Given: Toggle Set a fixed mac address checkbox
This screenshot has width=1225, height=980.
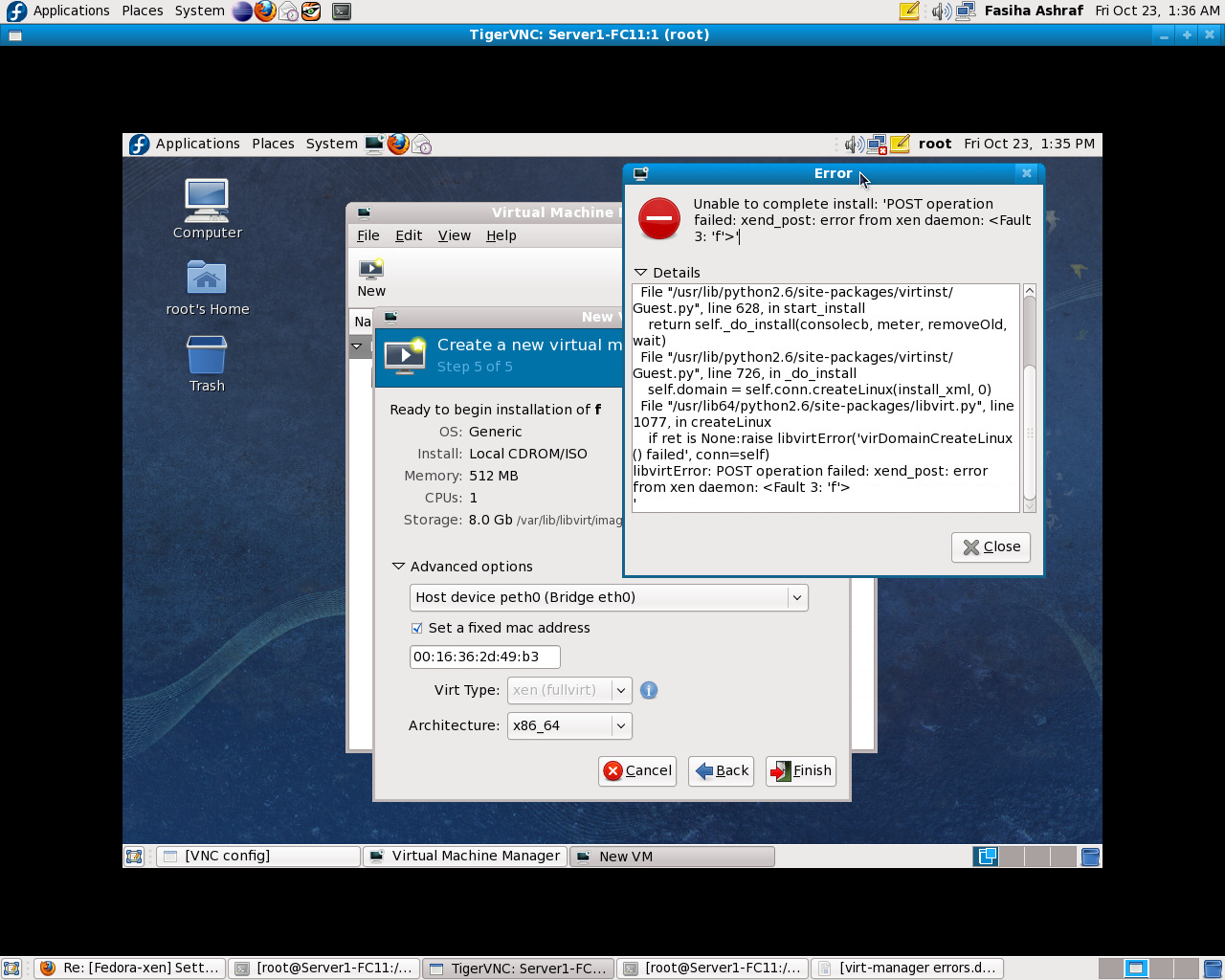Looking at the screenshot, I should 417,628.
